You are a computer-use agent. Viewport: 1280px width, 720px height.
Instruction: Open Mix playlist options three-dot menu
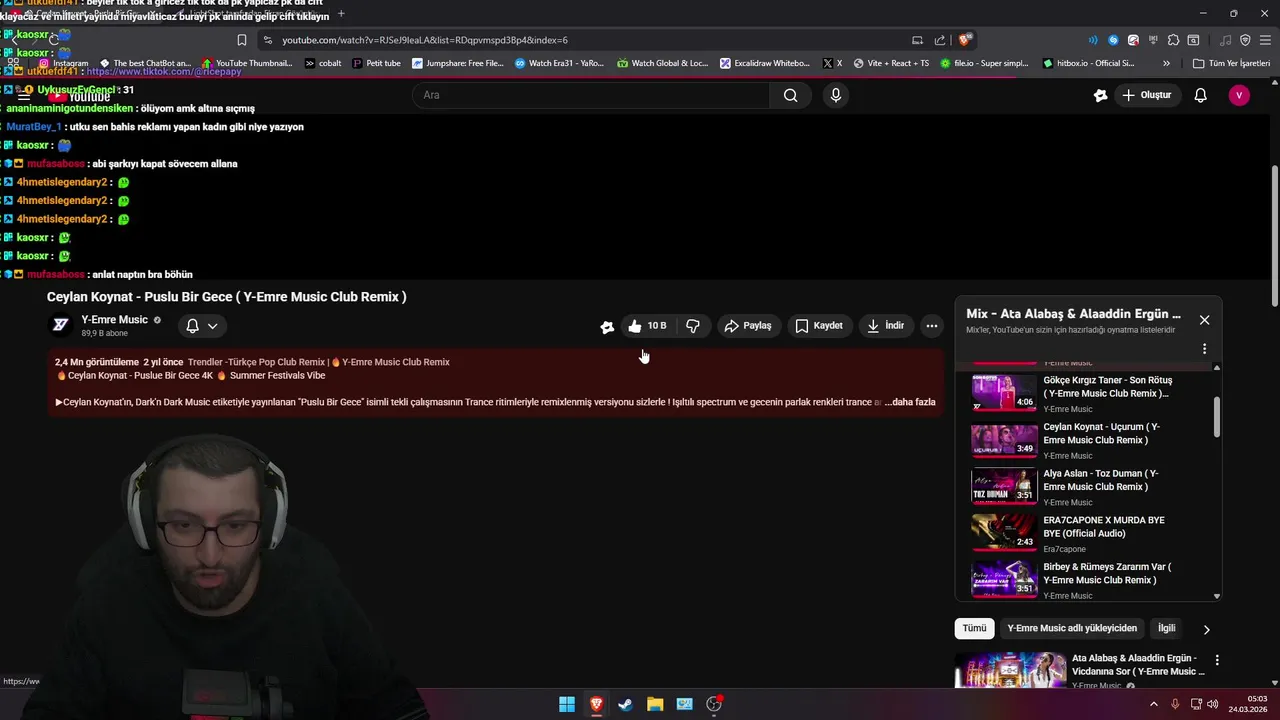[x=1204, y=349]
